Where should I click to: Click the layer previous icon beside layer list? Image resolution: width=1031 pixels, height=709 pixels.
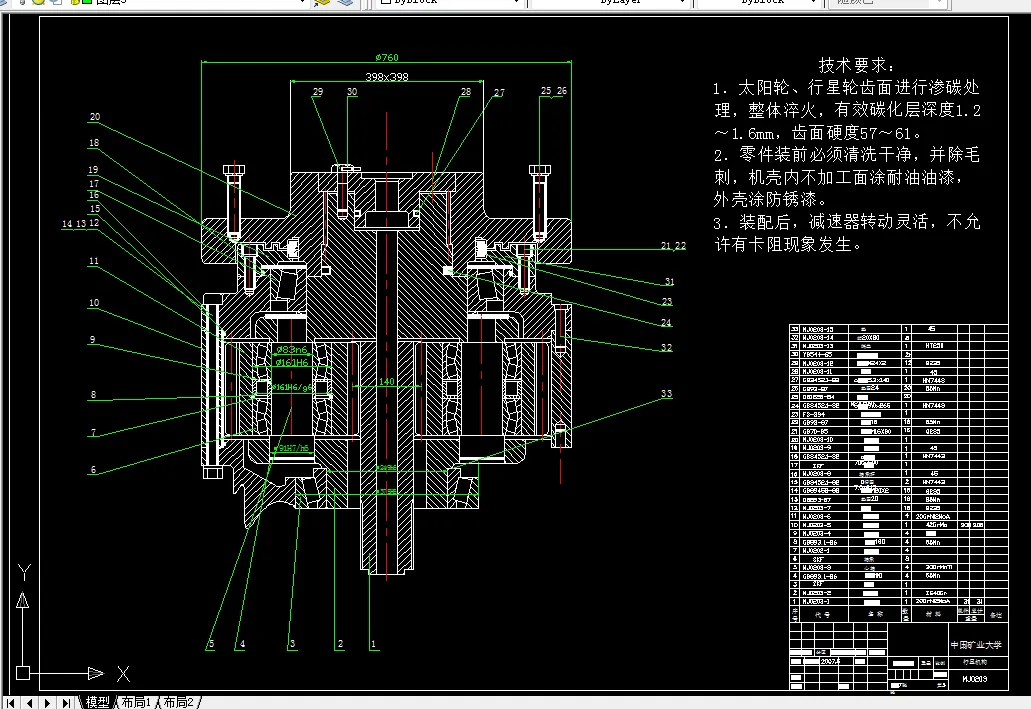(x=322, y=3)
